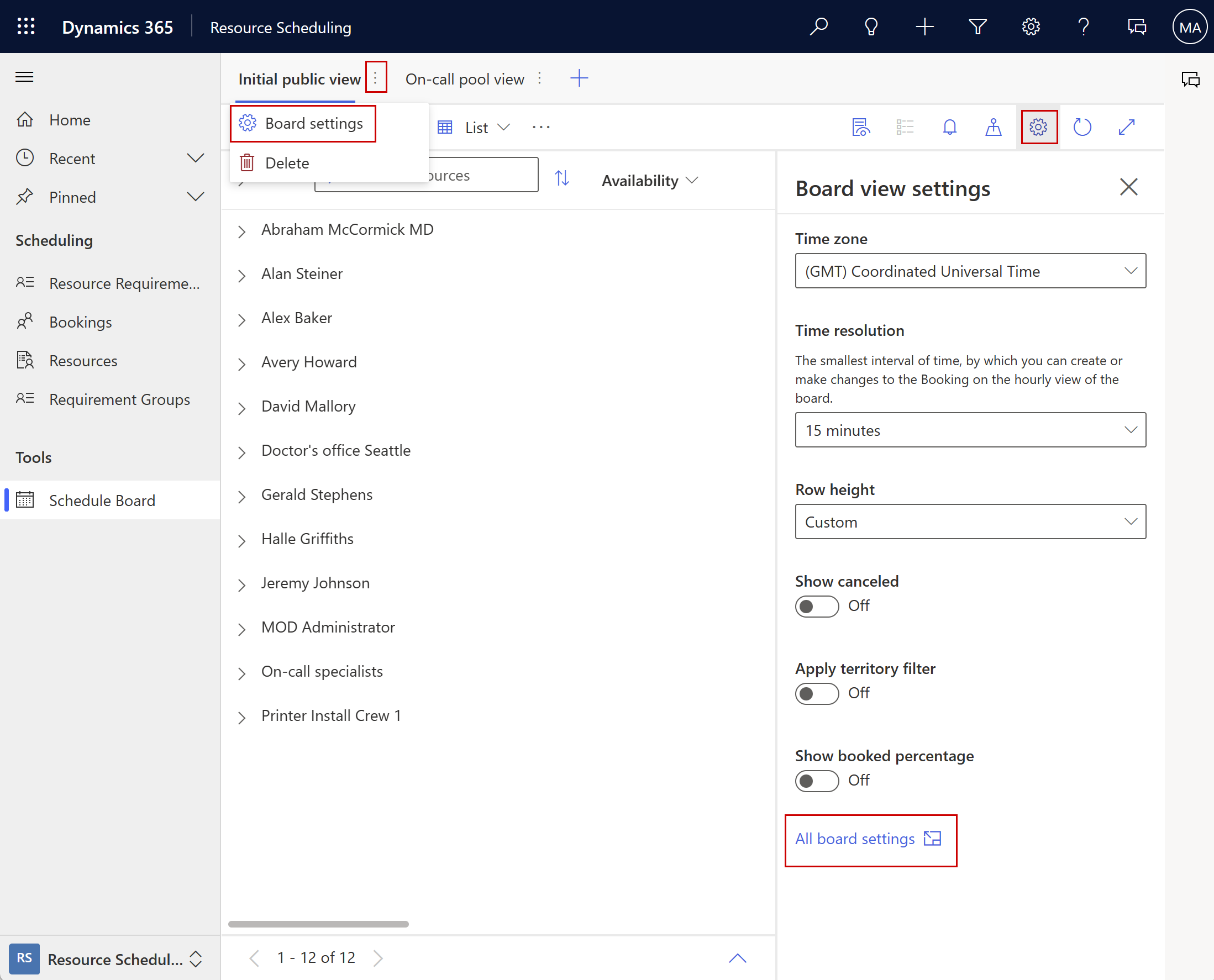
Task: Enable the Apply territory filter toggle
Action: coord(815,692)
